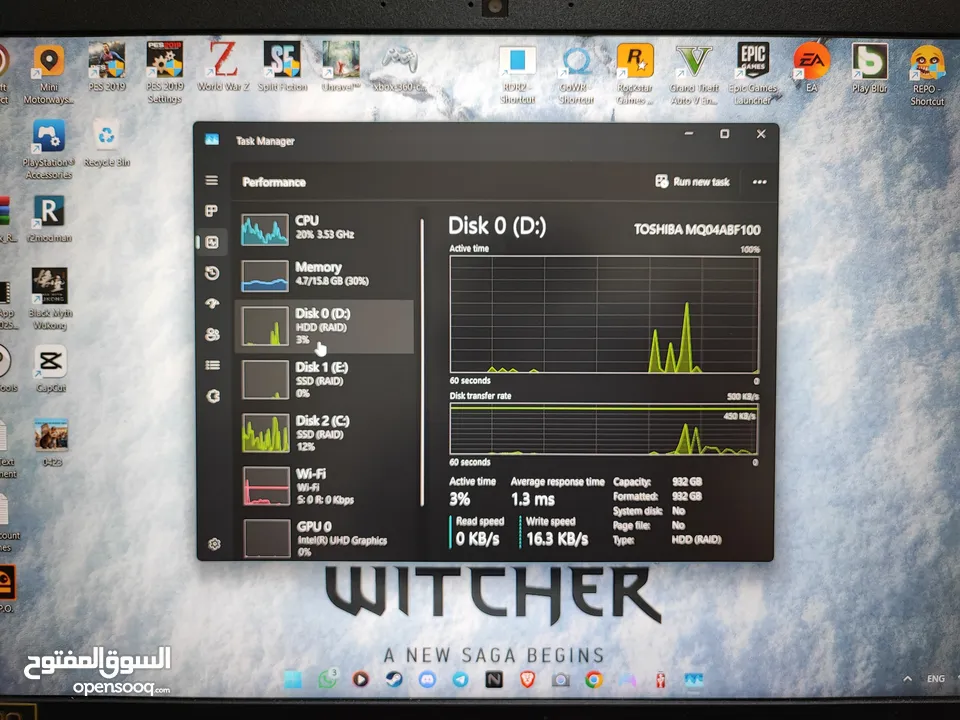This screenshot has height=720, width=960.
Task: Click Run new task button
Action: (x=692, y=182)
